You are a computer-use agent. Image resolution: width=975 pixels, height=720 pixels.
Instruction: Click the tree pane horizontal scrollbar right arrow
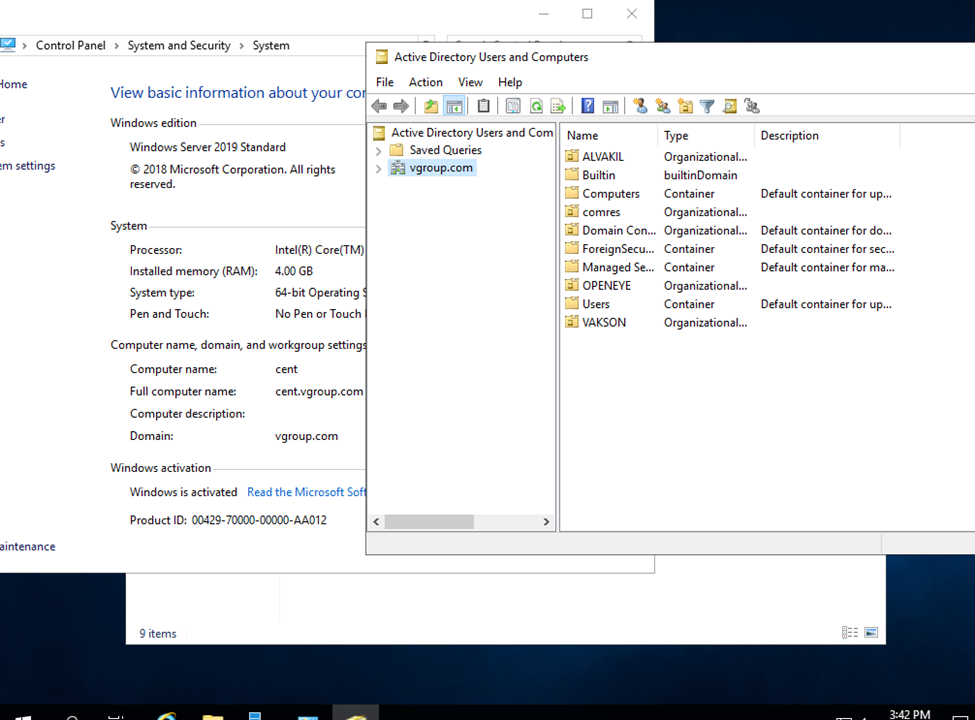pyautogui.click(x=546, y=522)
